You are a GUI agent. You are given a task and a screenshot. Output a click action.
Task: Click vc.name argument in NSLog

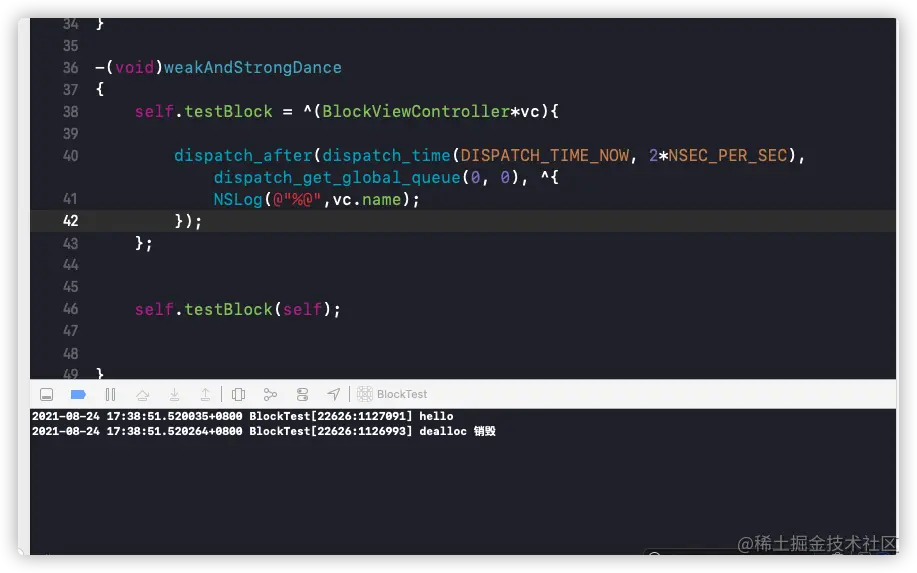[x=367, y=200]
